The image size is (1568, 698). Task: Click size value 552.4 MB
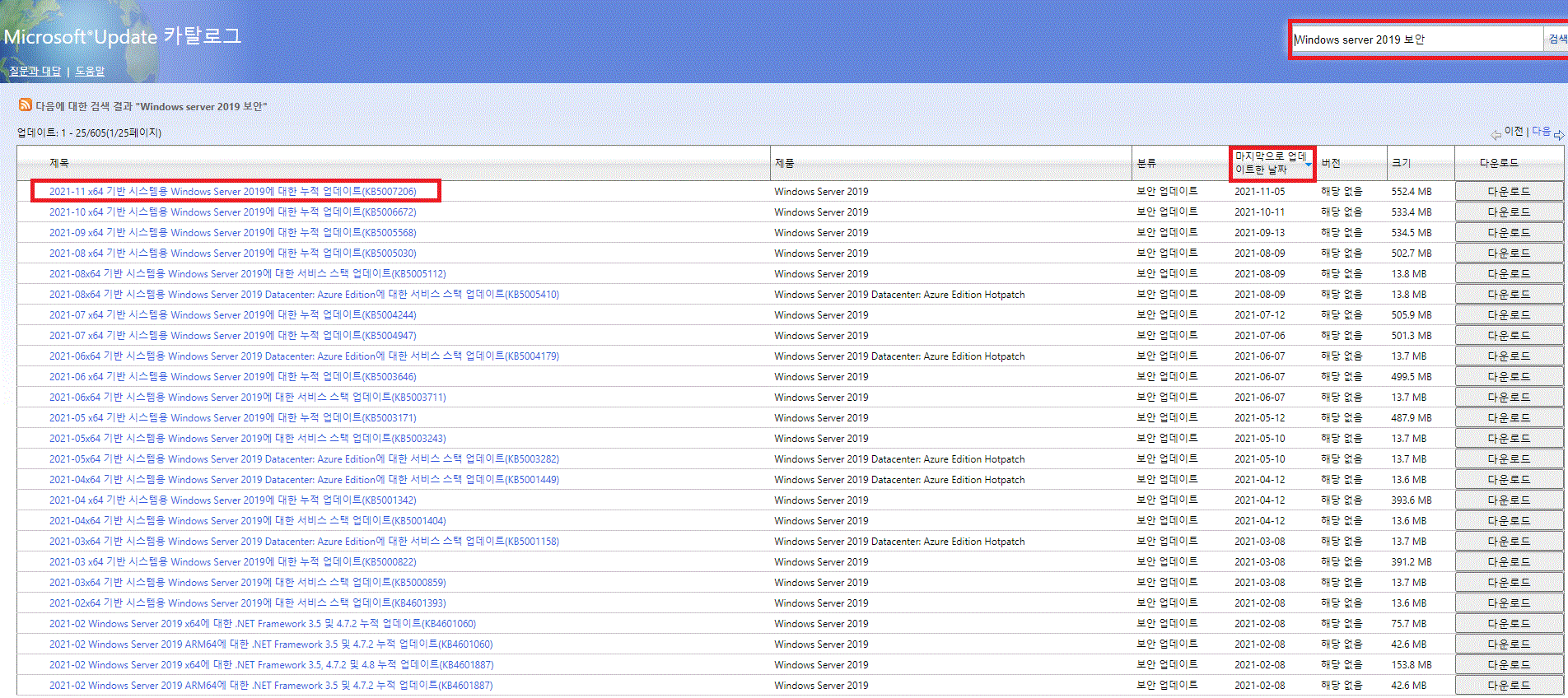coord(1412,191)
